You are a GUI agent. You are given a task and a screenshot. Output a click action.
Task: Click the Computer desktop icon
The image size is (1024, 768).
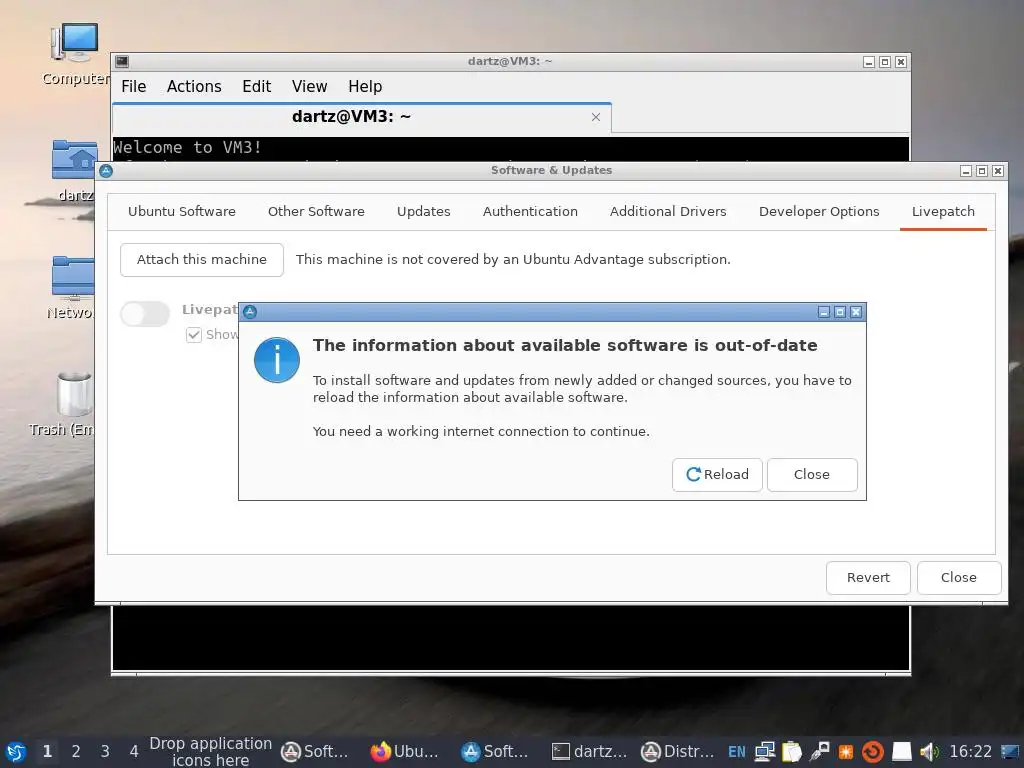point(75,54)
